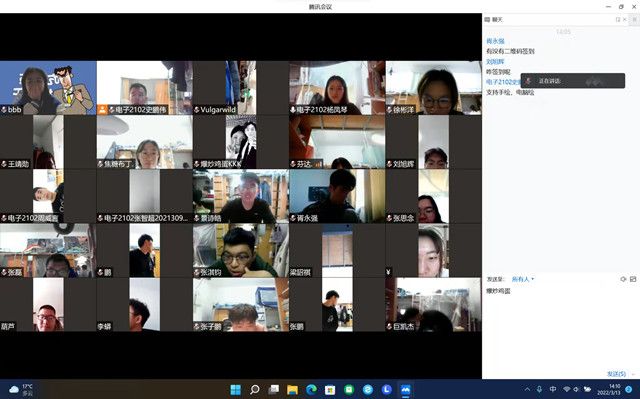The image size is (640, 399).
Task: Click muted mic icon on bbb tile
Action: (4, 110)
